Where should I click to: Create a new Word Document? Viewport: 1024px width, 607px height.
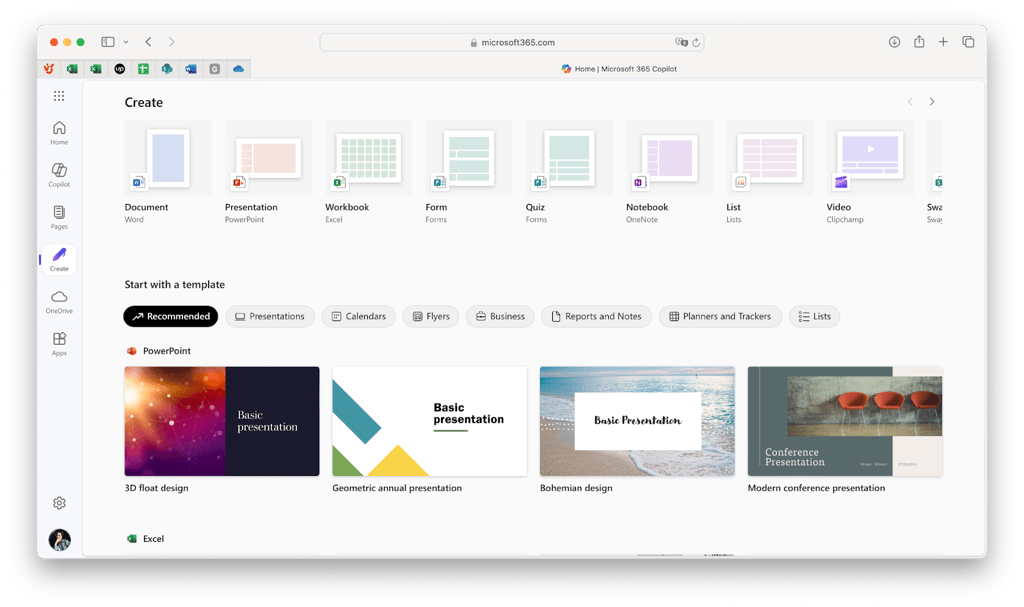click(x=168, y=172)
